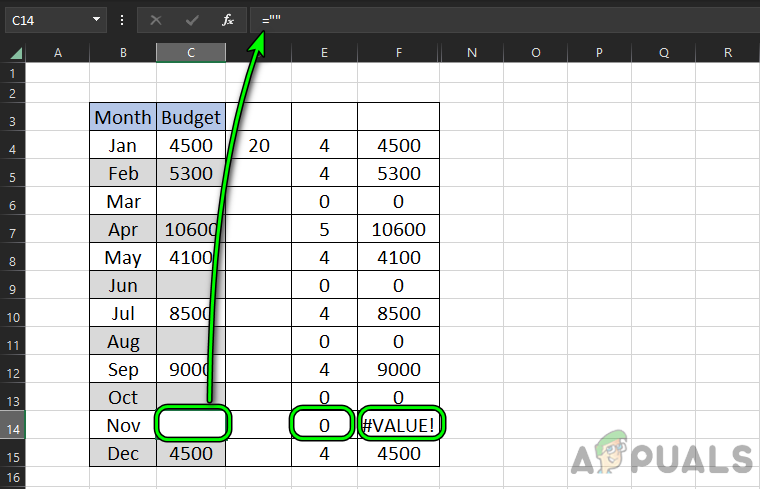Select the Oct cell
Viewport: 760px width, 489px height.
click(123, 397)
